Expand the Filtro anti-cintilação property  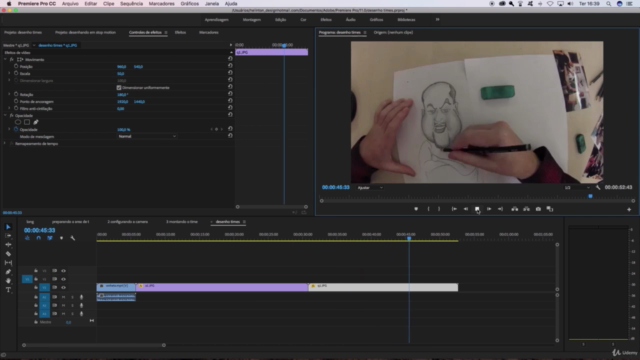point(9,109)
